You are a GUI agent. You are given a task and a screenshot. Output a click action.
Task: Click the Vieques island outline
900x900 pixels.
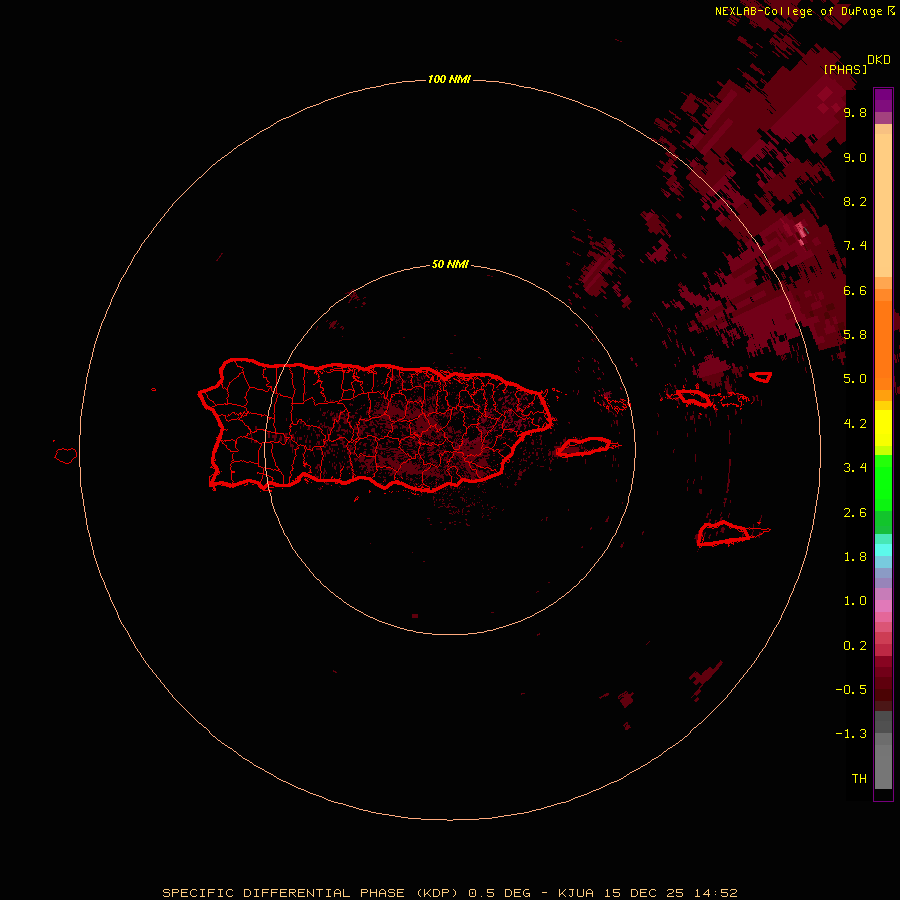tap(584, 447)
